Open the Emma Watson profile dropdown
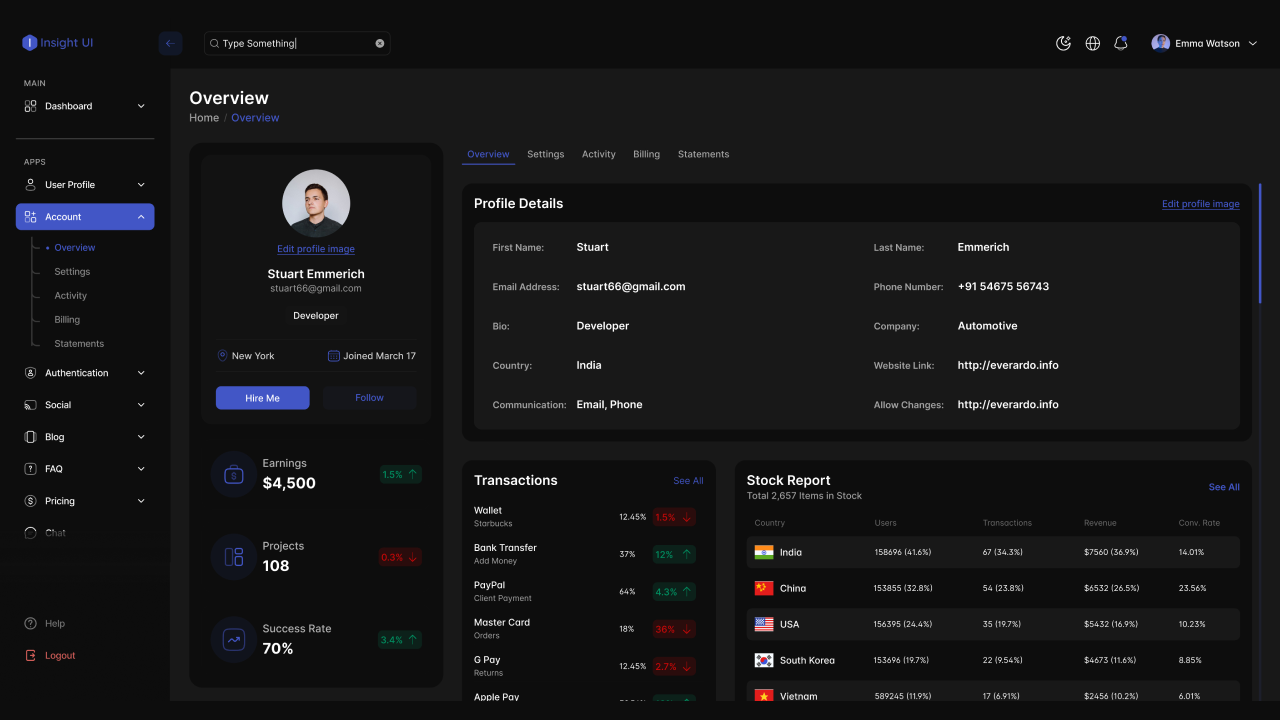 tap(1205, 43)
